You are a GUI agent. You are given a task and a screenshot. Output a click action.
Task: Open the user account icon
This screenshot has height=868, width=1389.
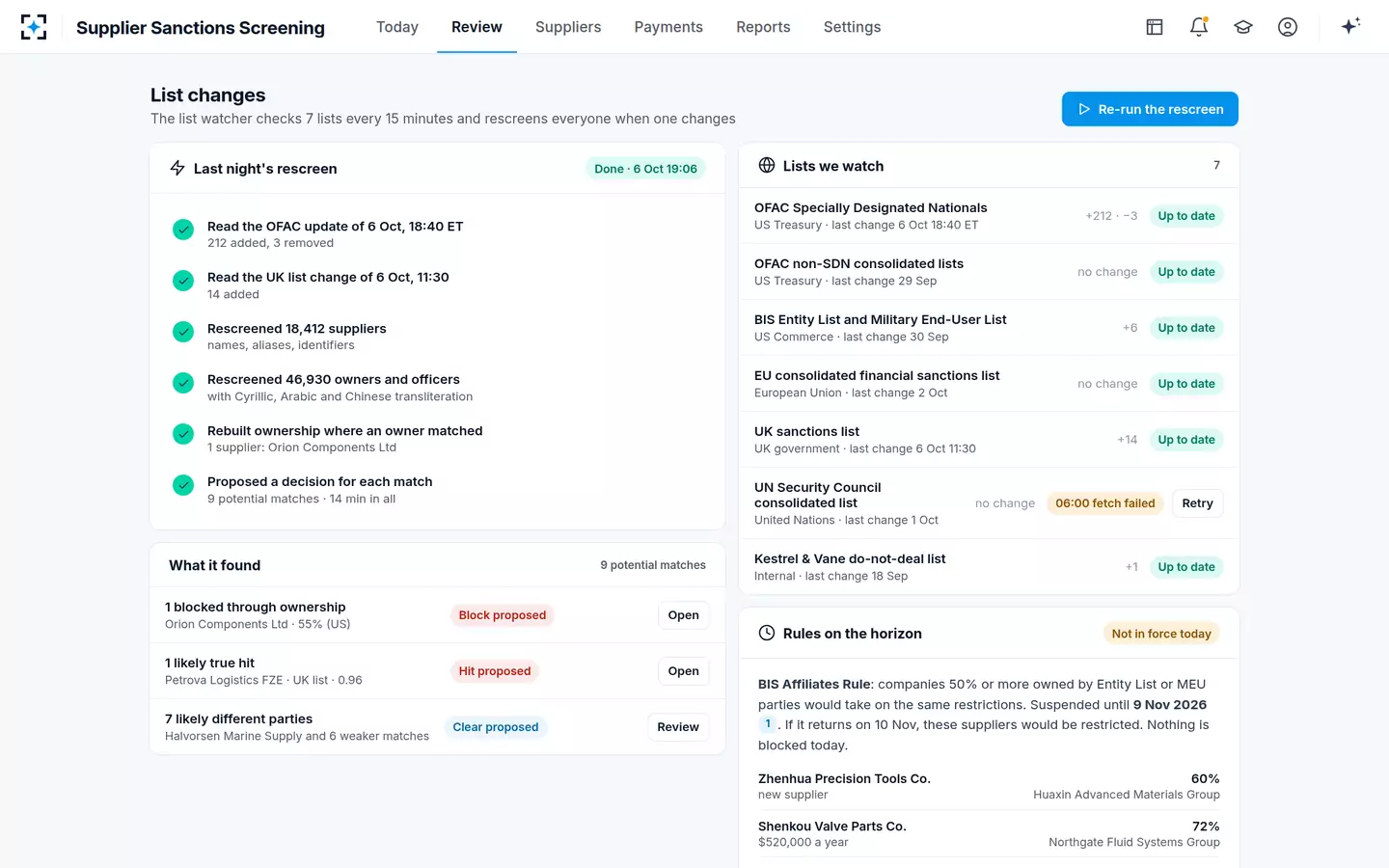(1288, 27)
